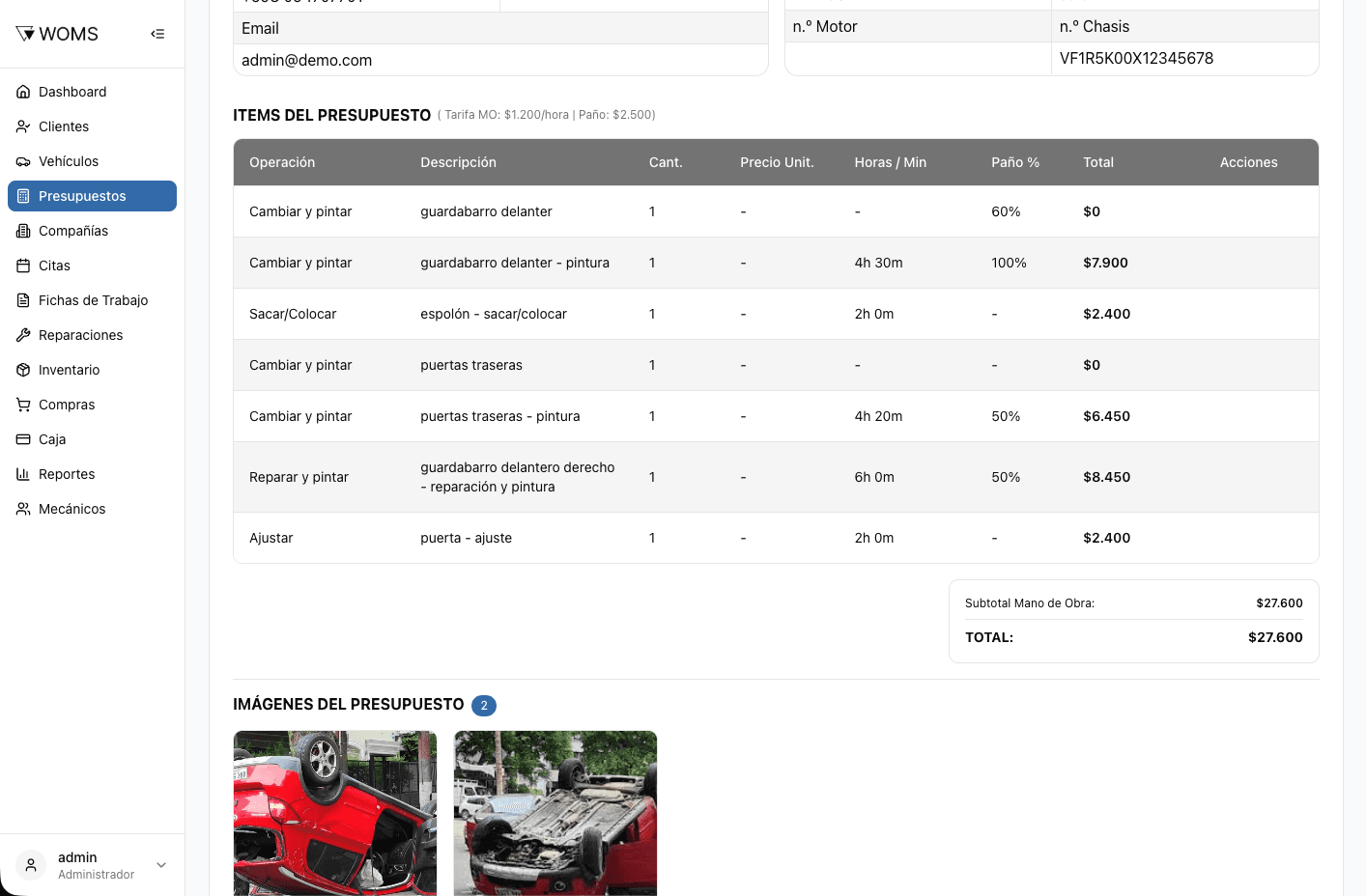Open the Dashboard menu item

click(x=92, y=92)
